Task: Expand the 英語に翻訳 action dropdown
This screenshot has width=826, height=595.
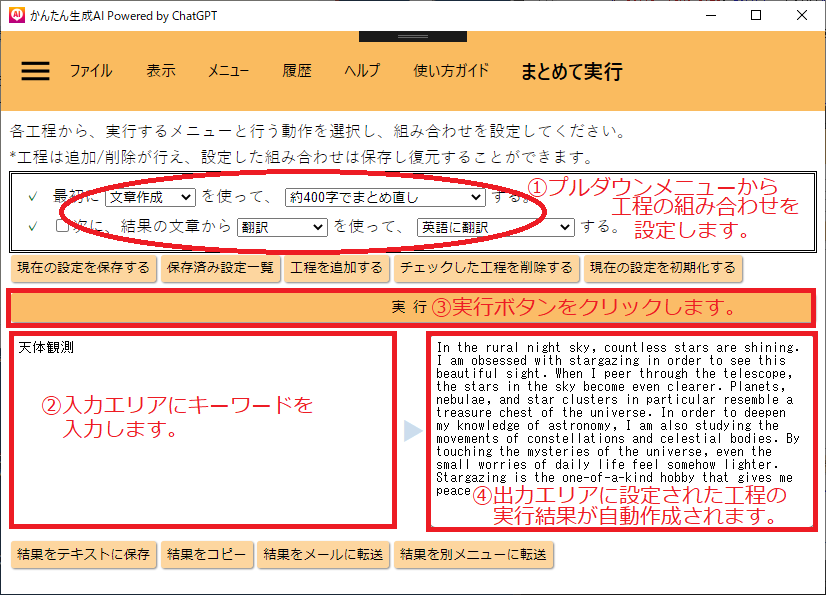Action: [x=495, y=227]
